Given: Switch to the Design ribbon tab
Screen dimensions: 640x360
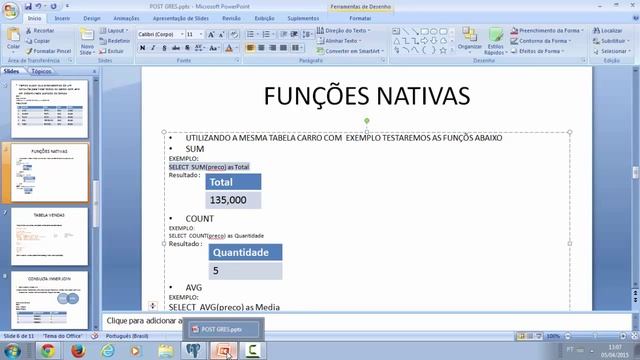Looking at the screenshot, I should pos(92,18).
